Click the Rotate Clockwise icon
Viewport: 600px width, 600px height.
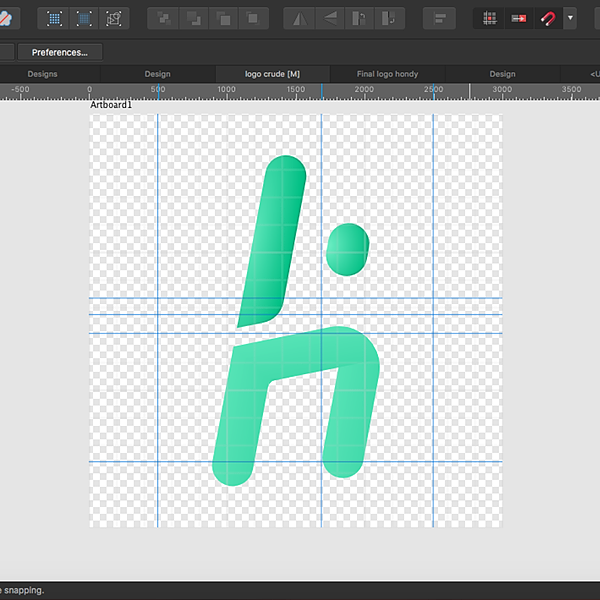tap(390, 18)
